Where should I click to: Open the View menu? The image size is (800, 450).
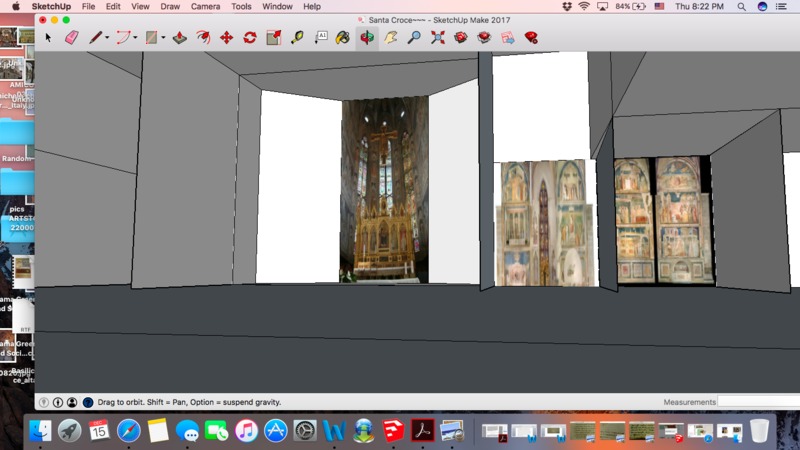point(140,6)
